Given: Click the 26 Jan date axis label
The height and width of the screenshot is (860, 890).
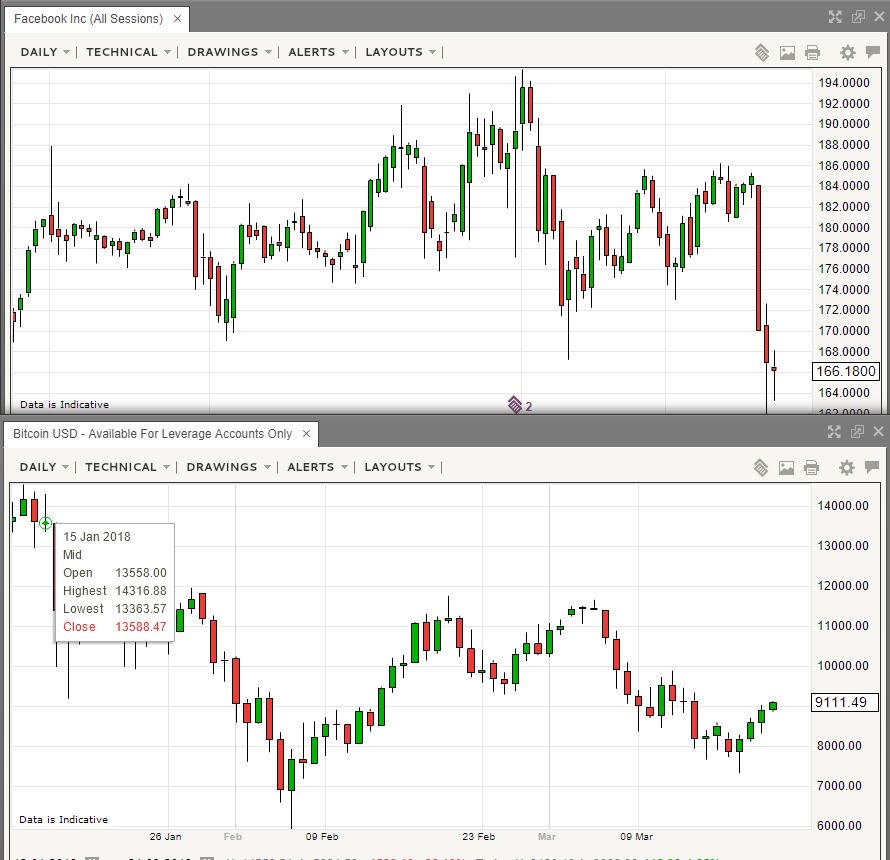Looking at the screenshot, I should tap(166, 837).
